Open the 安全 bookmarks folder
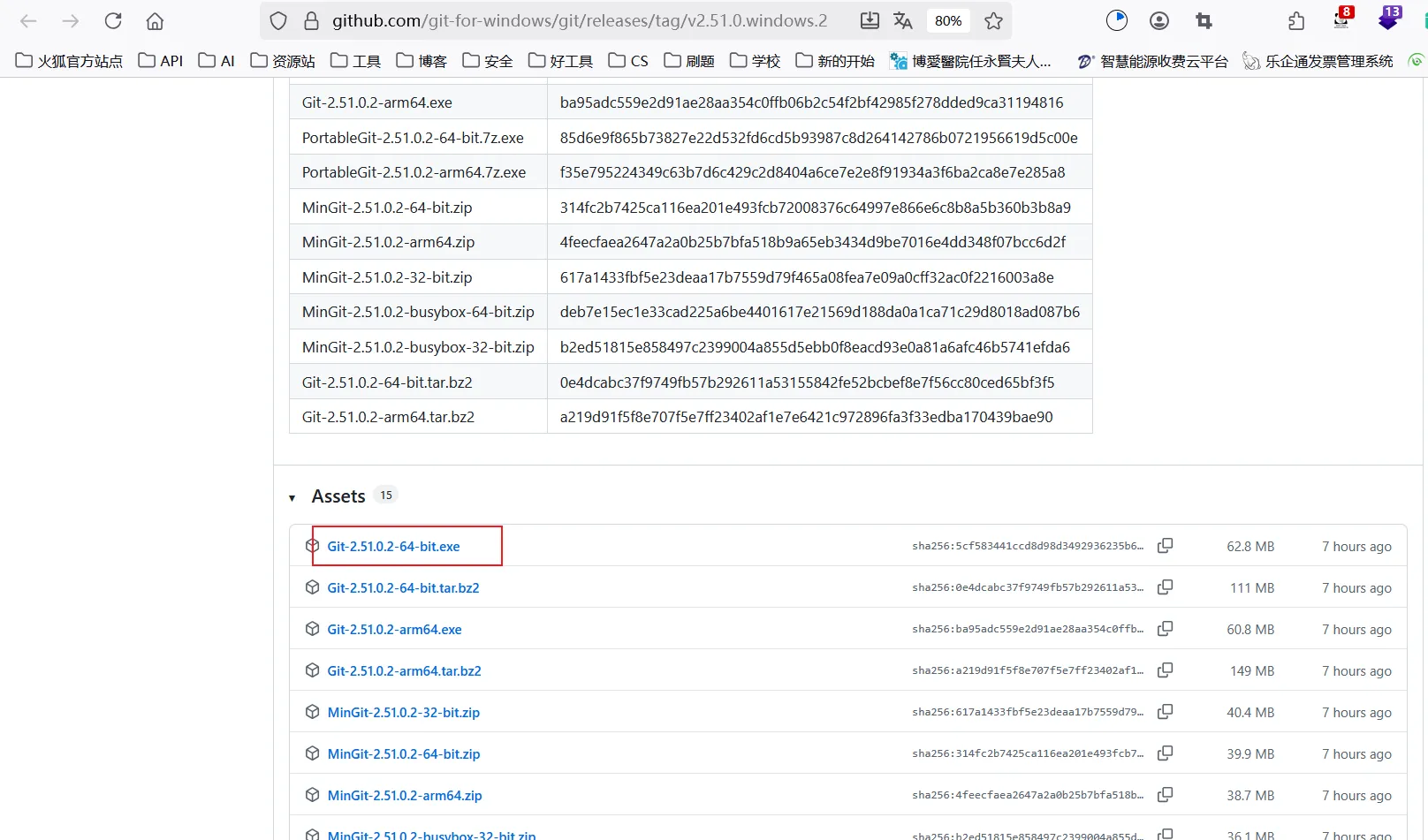 (487, 61)
